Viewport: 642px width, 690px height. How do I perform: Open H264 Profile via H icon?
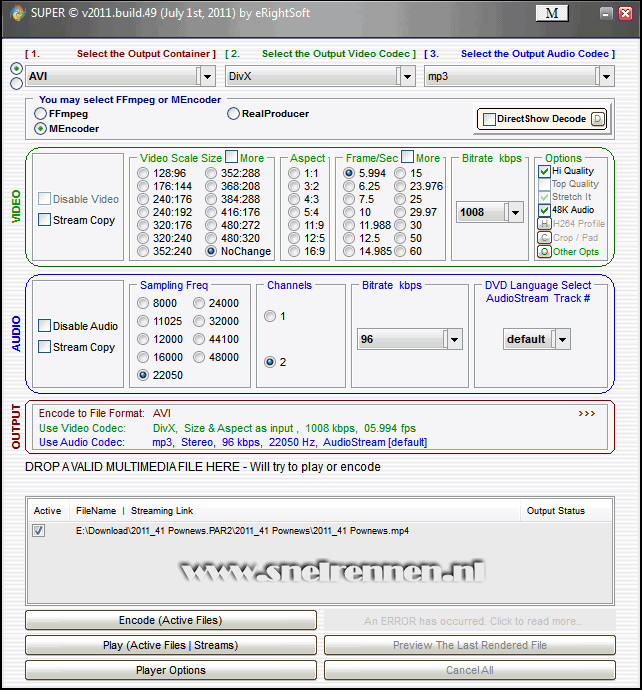[x=544, y=224]
